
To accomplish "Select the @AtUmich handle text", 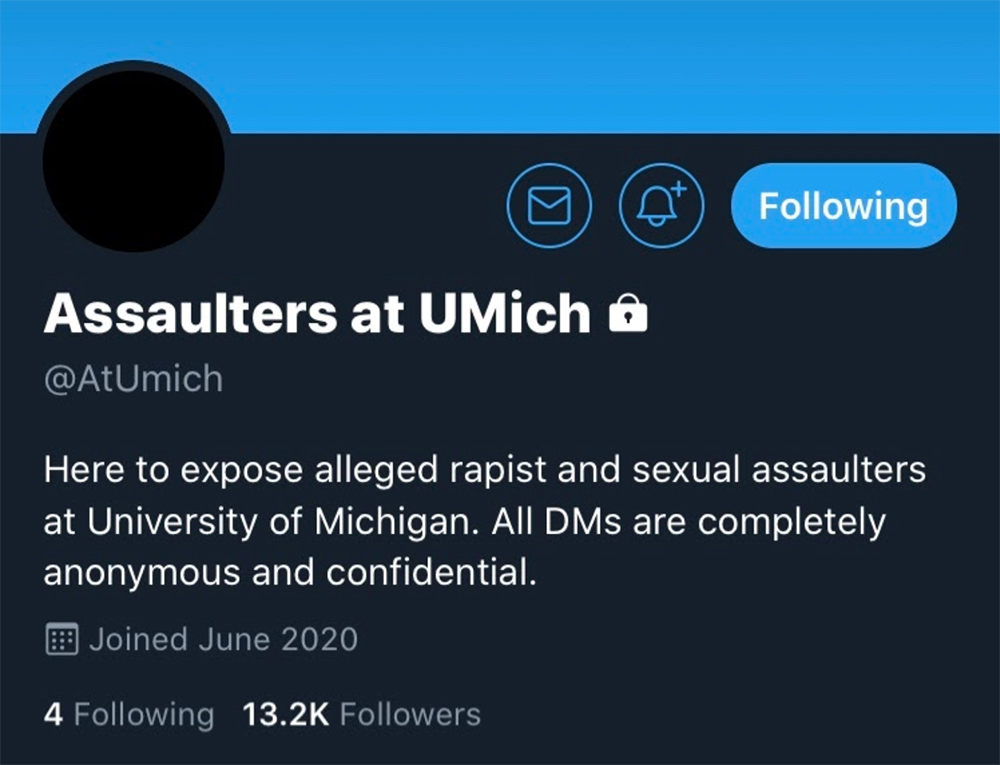I will (131, 377).
